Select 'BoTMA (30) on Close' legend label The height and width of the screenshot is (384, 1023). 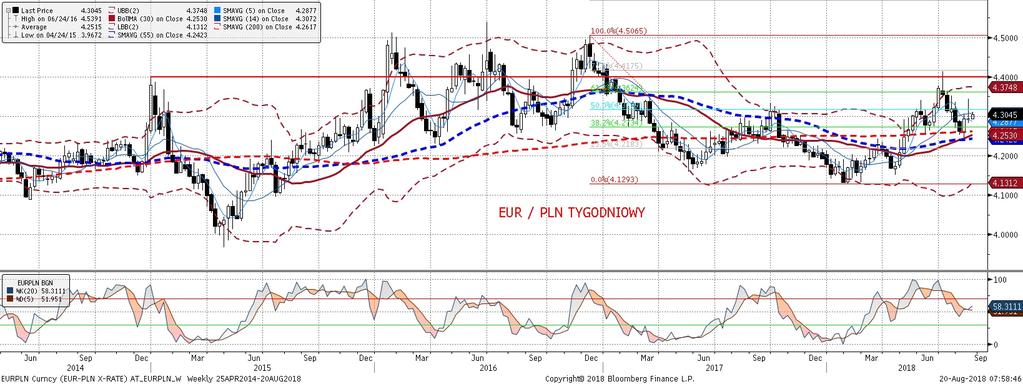click(150, 19)
